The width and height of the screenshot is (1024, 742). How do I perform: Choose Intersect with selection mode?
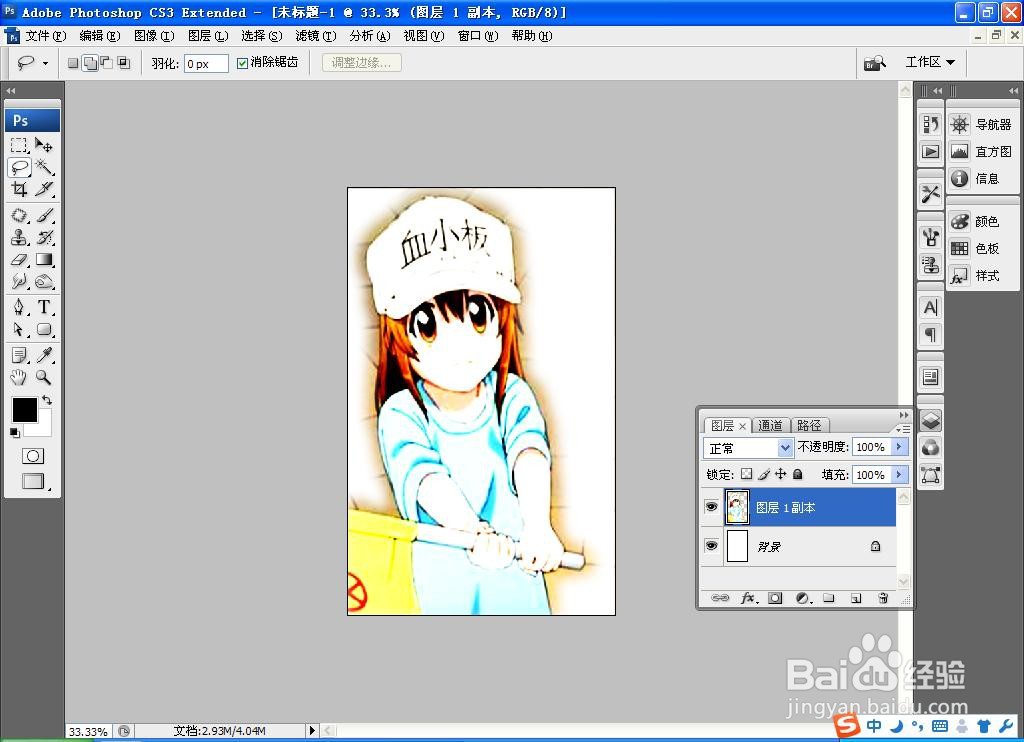(x=123, y=63)
